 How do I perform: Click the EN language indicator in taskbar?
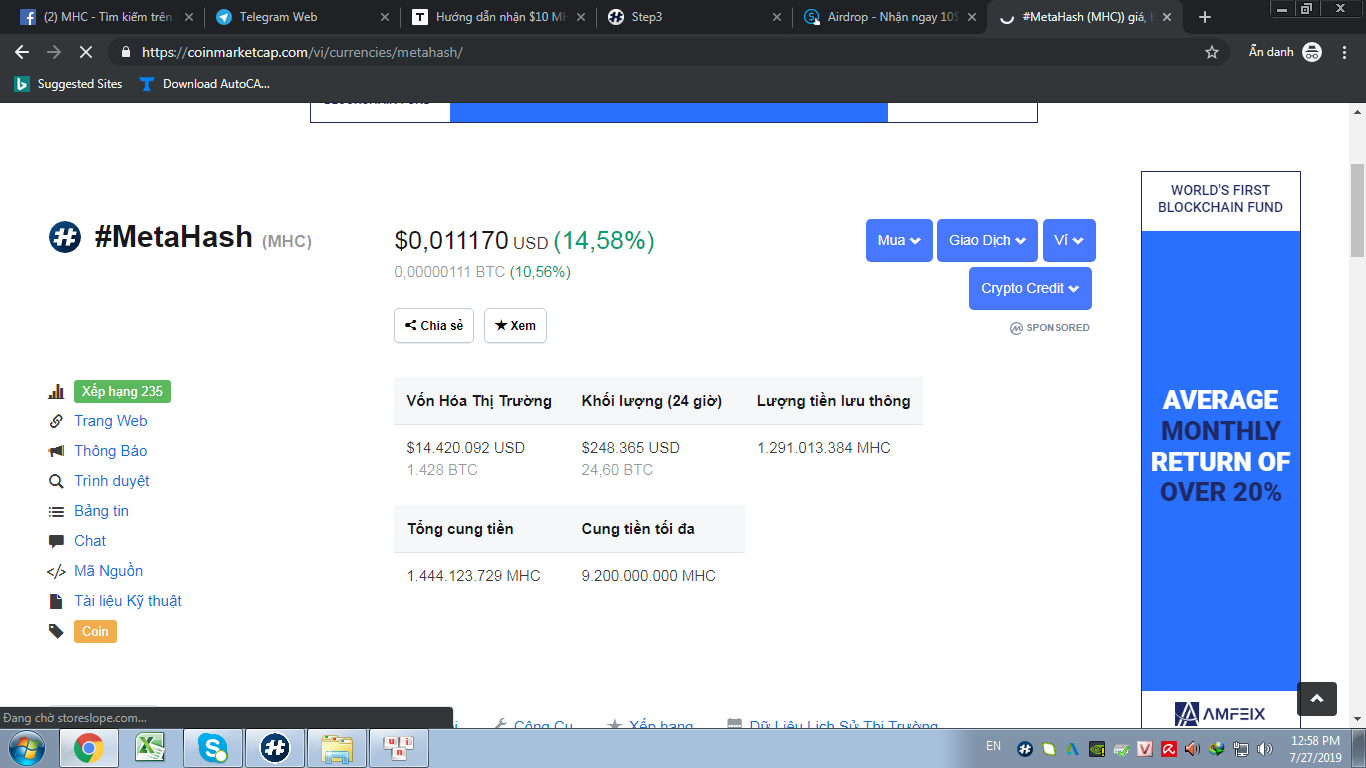click(993, 746)
